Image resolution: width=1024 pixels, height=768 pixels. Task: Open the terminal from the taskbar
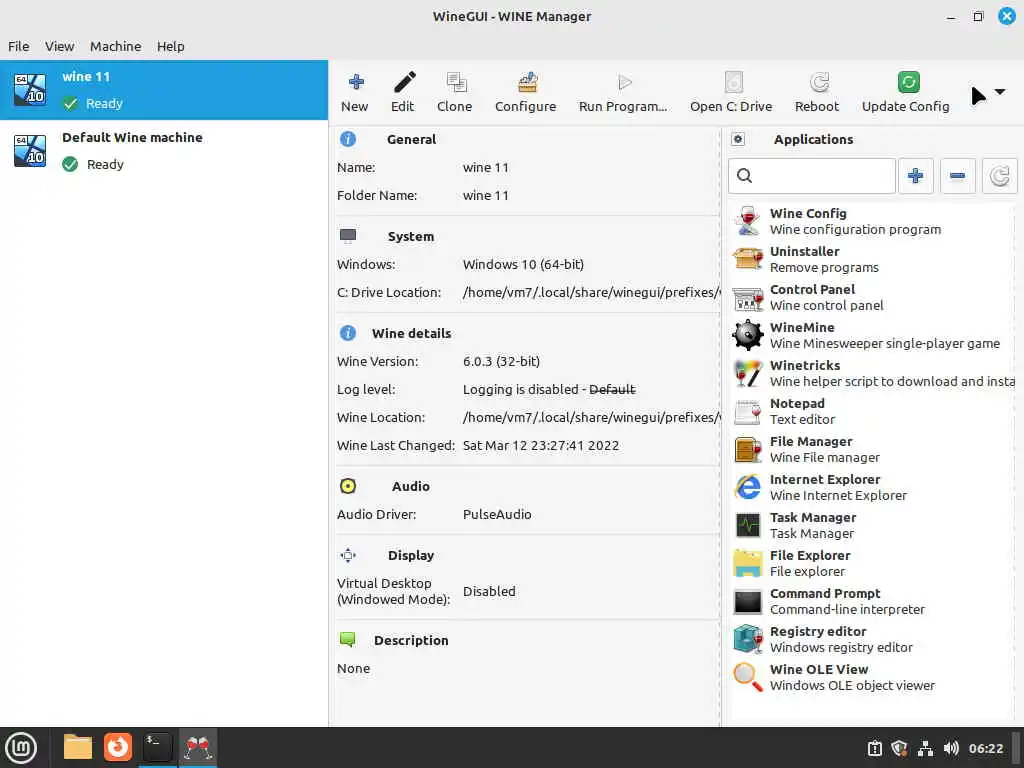click(x=157, y=747)
